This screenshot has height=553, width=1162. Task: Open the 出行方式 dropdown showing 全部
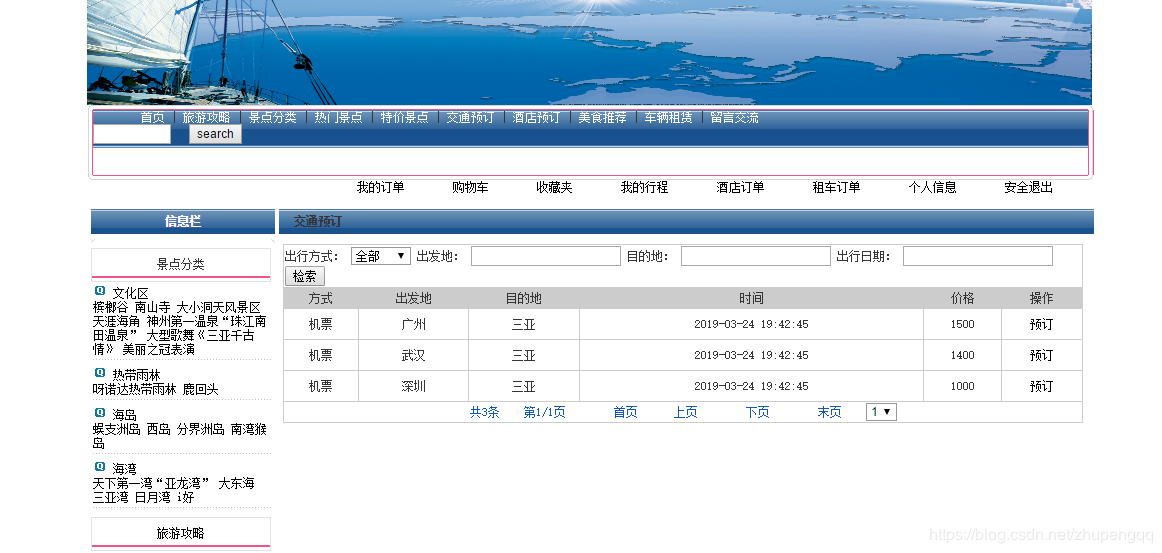(x=381, y=256)
